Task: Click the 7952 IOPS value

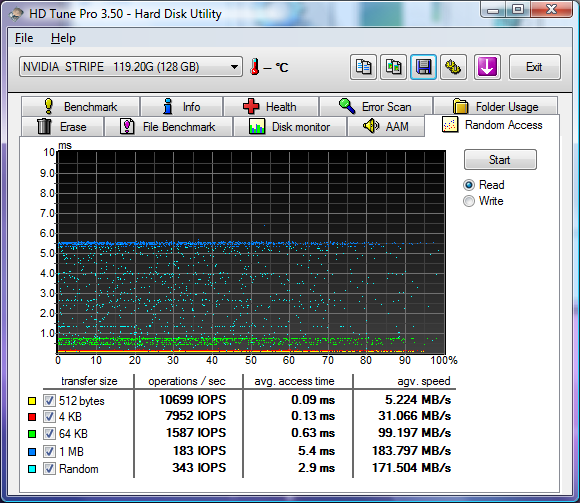Action: (x=196, y=416)
